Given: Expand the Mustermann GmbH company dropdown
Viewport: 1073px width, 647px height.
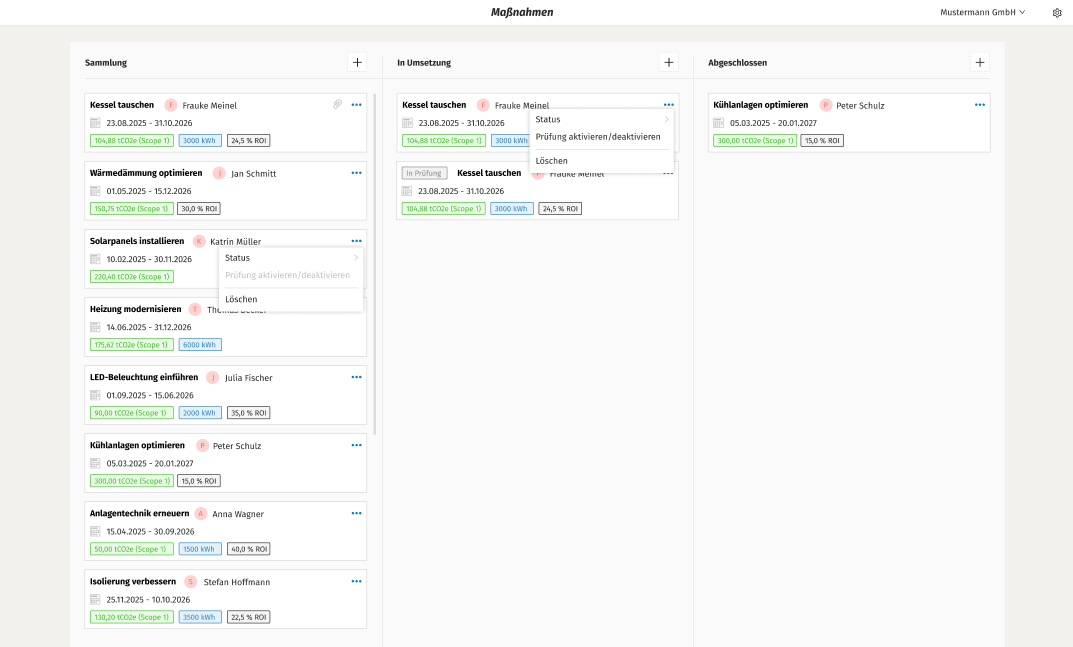Looking at the screenshot, I should click(982, 13).
